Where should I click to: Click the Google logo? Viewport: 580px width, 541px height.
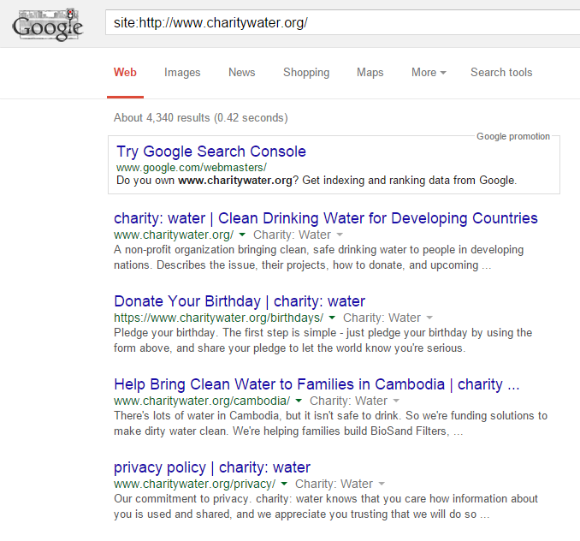click(47, 25)
